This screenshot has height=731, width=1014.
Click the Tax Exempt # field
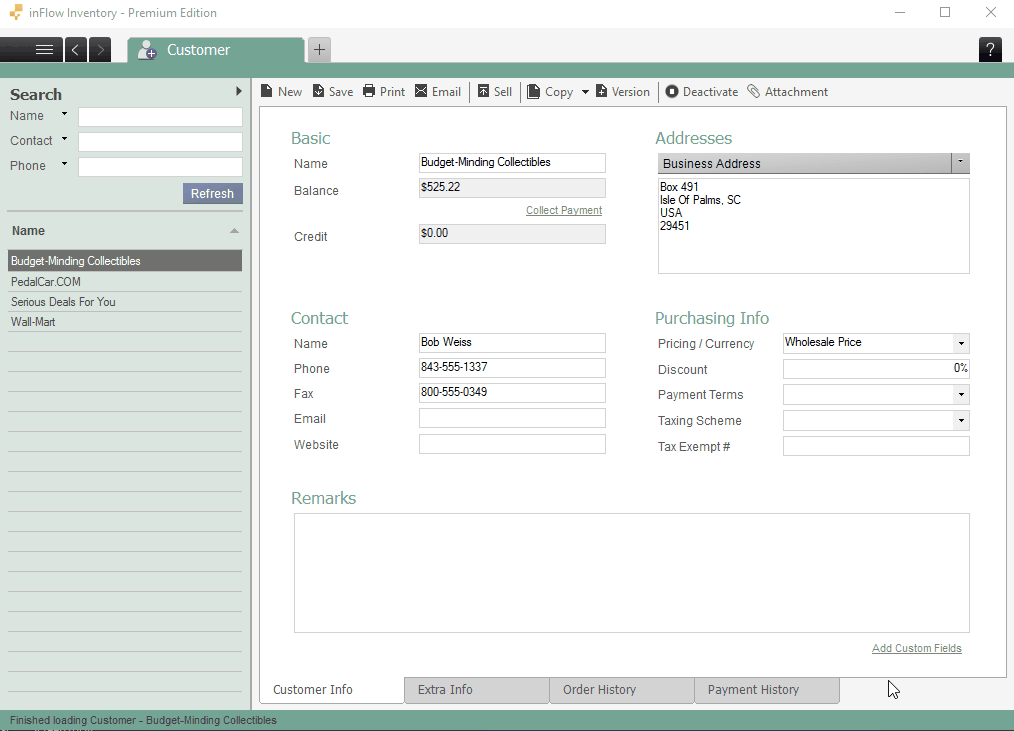[876, 446]
